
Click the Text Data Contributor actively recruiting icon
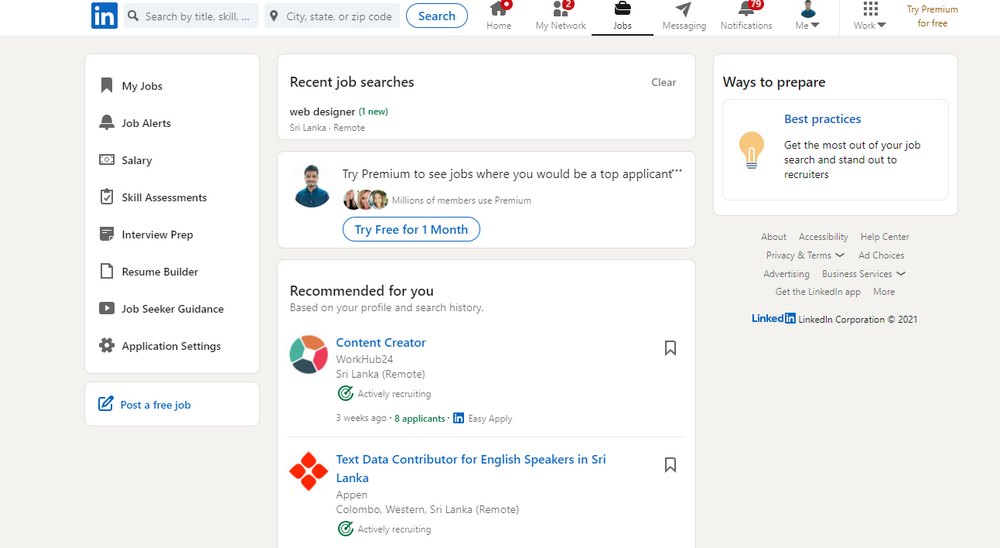point(345,528)
